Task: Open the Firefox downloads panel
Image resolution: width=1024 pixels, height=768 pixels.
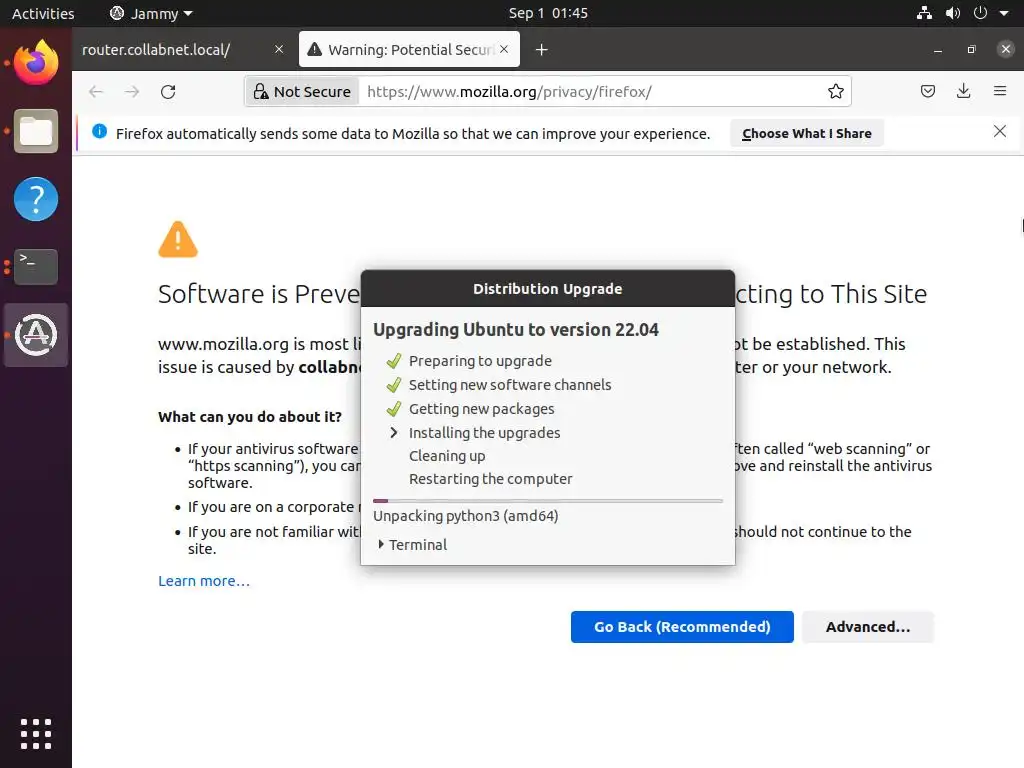Action: (963, 91)
